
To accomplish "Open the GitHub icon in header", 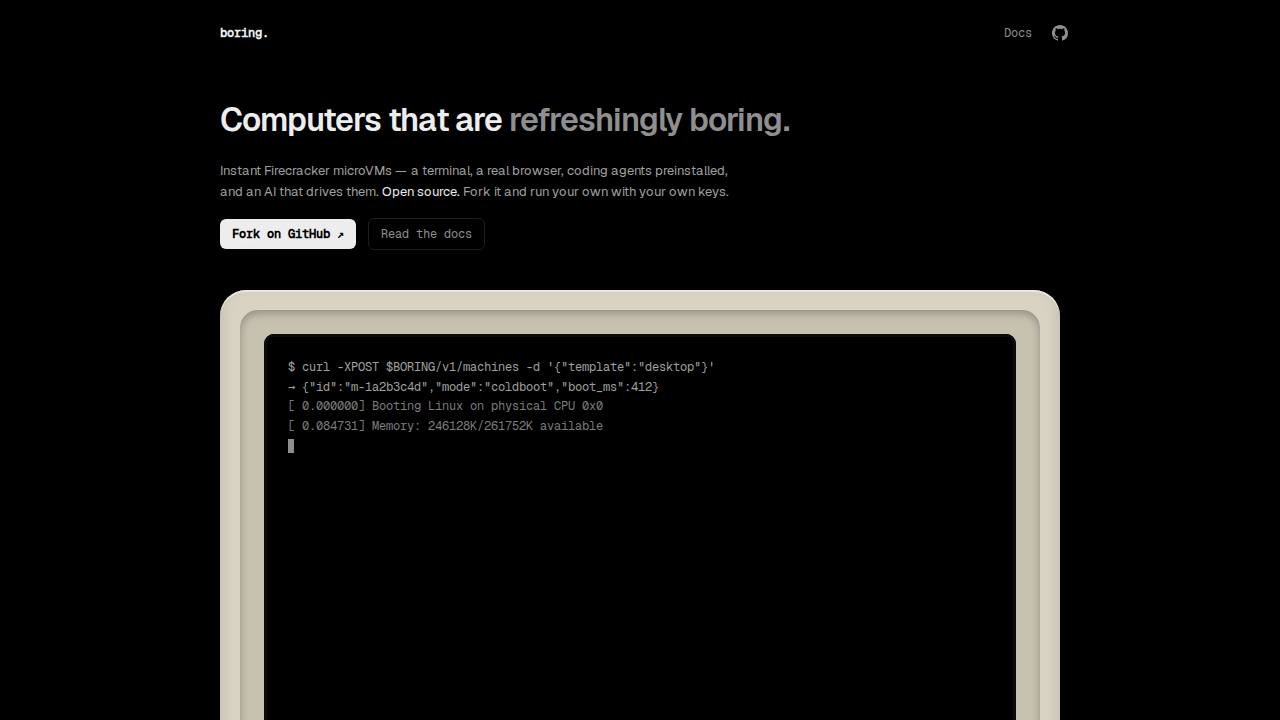I will [1060, 33].
